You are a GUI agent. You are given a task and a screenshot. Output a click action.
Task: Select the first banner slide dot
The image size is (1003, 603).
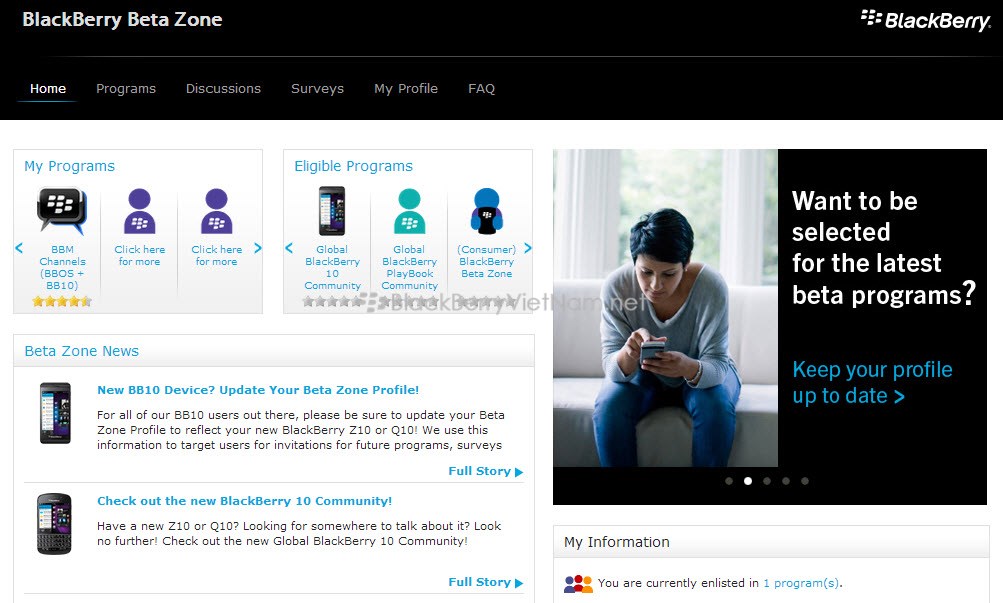click(729, 481)
